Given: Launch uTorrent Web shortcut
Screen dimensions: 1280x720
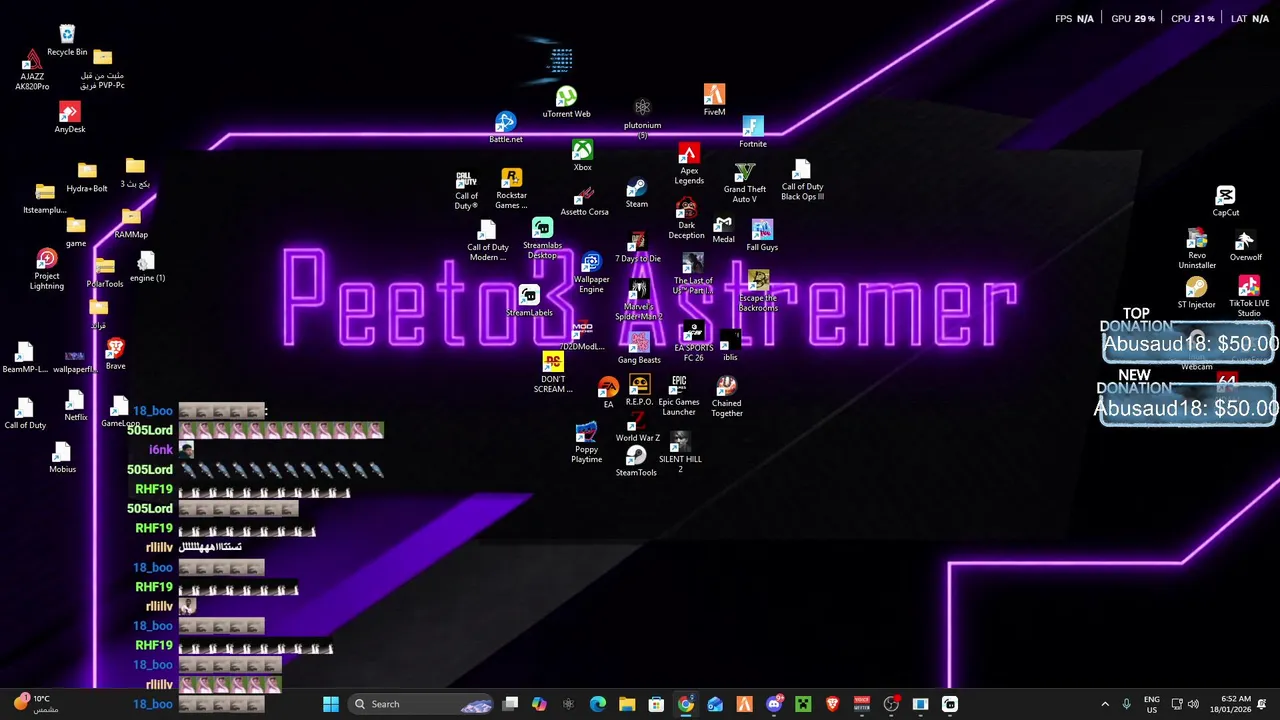Looking at the screenshot, I should 566,103.
